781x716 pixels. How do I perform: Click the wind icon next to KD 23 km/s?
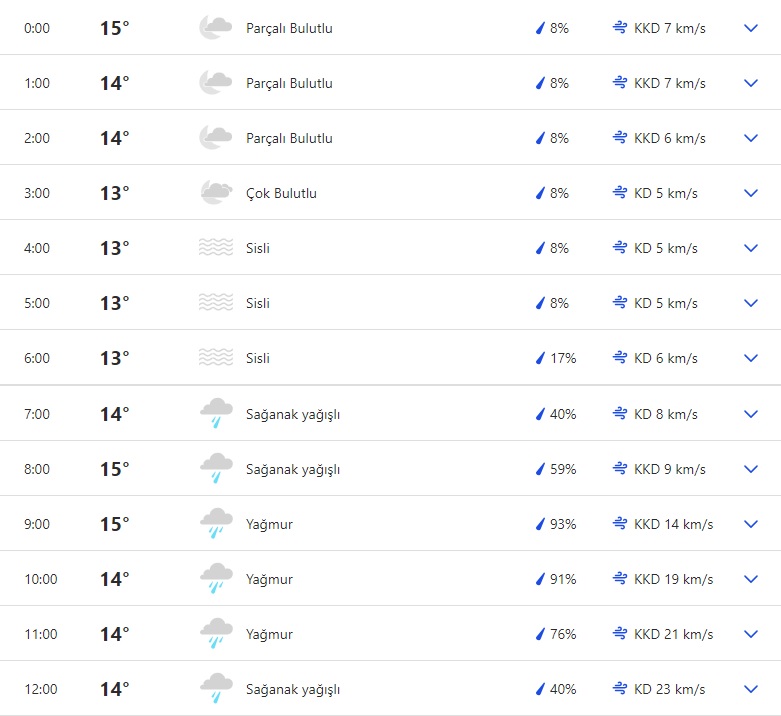pyautogui.click(x=620, y=689)
